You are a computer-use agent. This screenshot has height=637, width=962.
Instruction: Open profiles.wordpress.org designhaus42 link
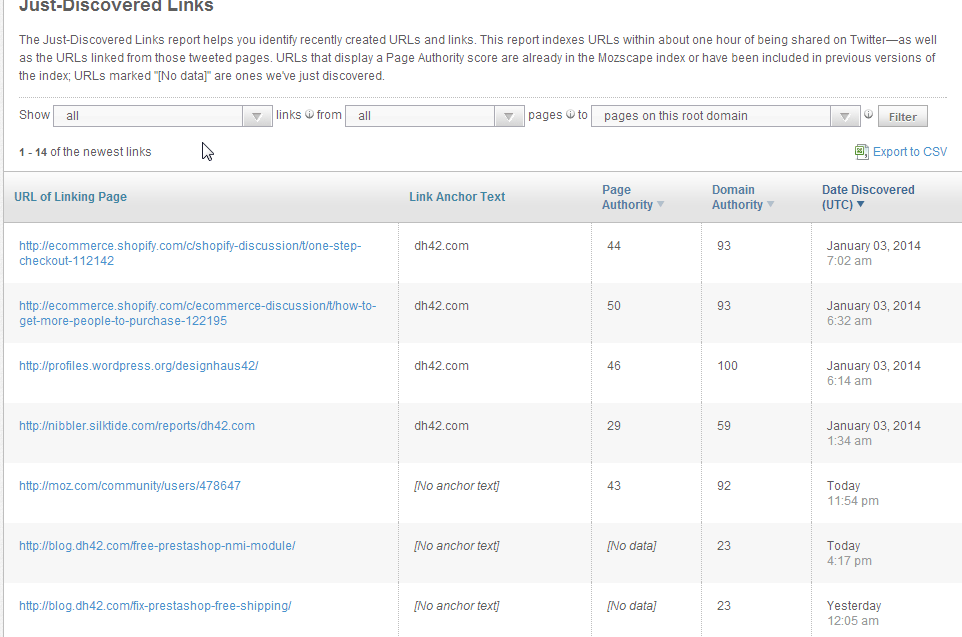tap(139, 366)
